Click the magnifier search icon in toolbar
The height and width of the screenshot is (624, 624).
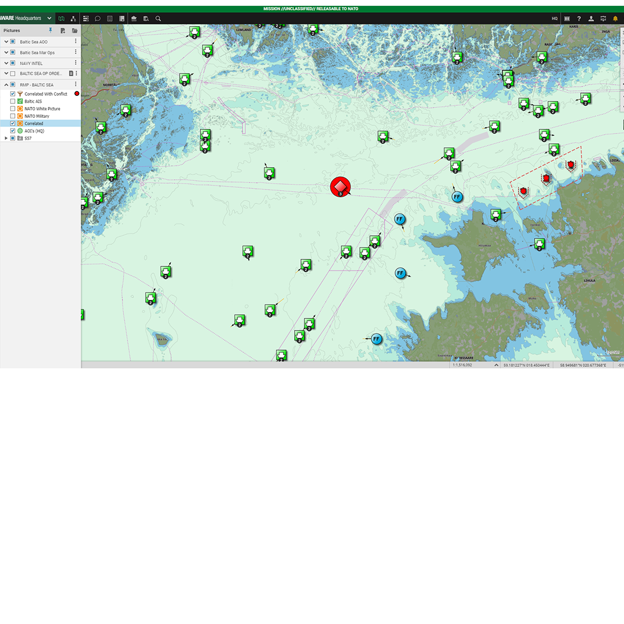pos(158,18)
